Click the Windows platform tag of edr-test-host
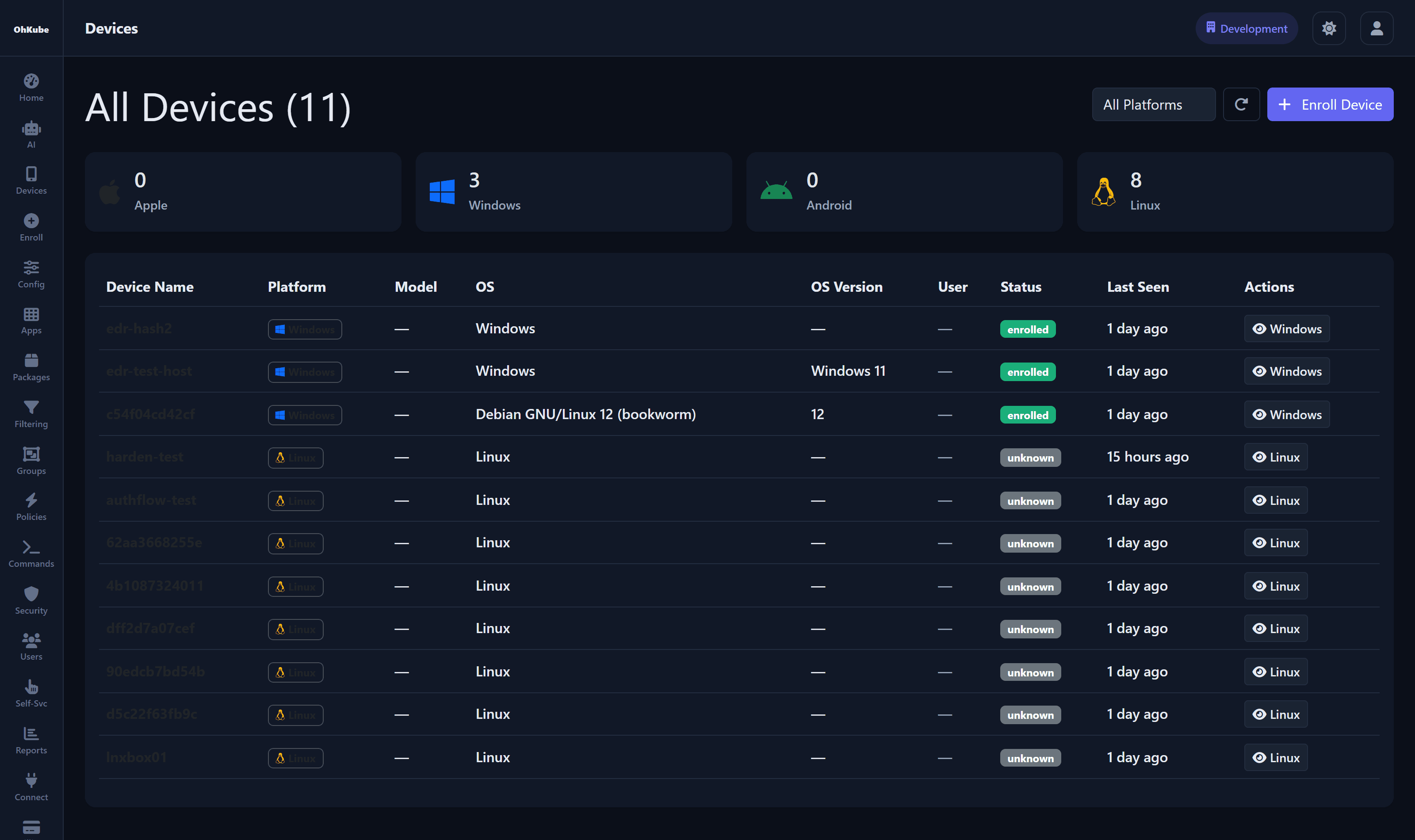Viewport: 1415px width, 840px height. [x=305, y=372]
